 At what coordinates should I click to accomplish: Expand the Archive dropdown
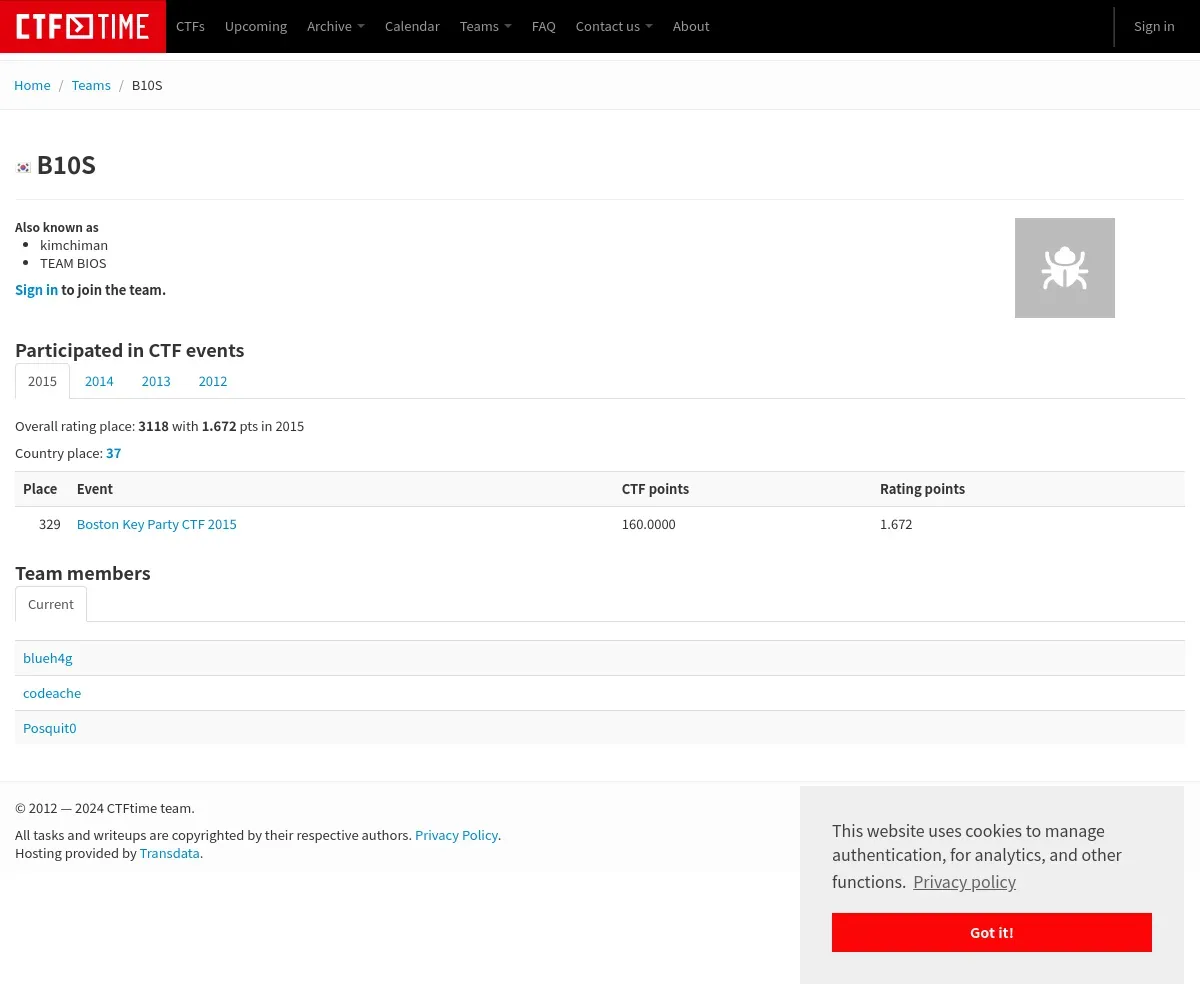[x=336, y=26]
